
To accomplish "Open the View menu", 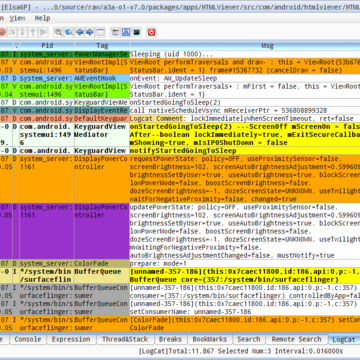I will click(x=17, y=18).
